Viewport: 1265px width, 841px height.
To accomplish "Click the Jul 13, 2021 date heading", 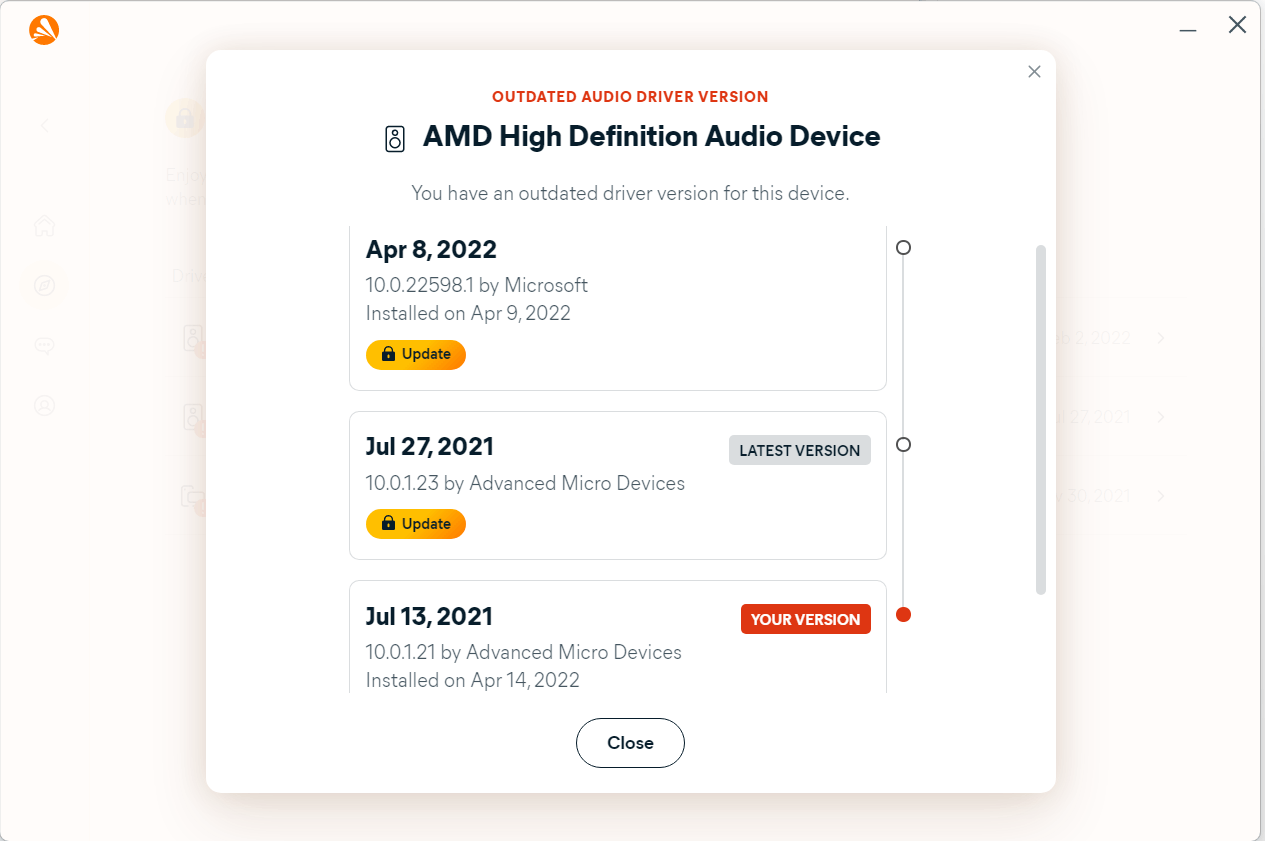I will [429, 616].
